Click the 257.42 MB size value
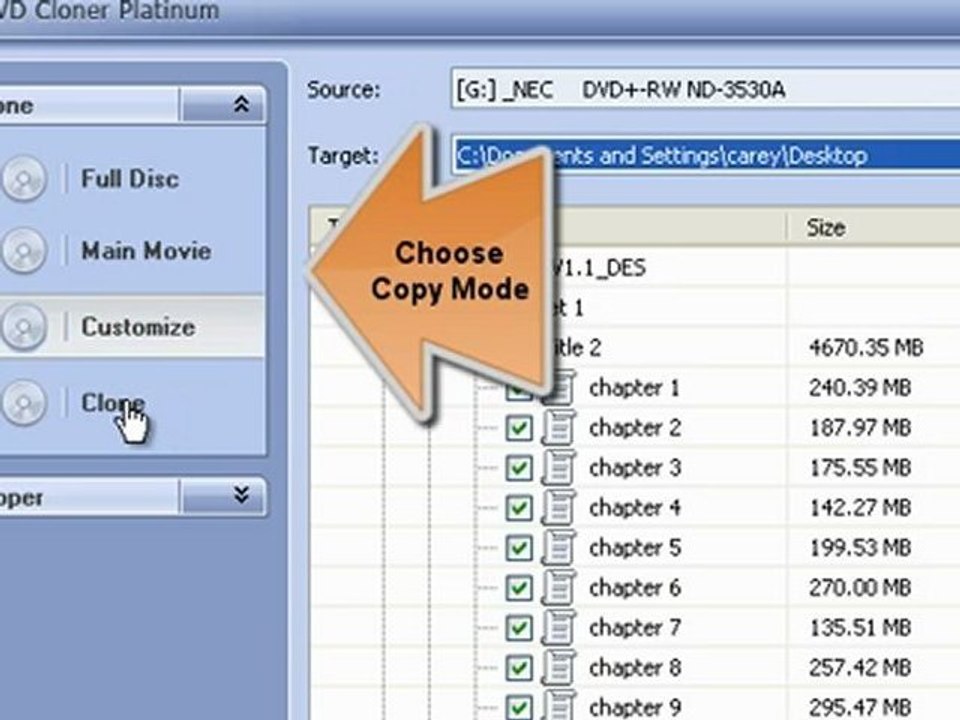Screen dimensions: 960x720 [x=860, y=668]
